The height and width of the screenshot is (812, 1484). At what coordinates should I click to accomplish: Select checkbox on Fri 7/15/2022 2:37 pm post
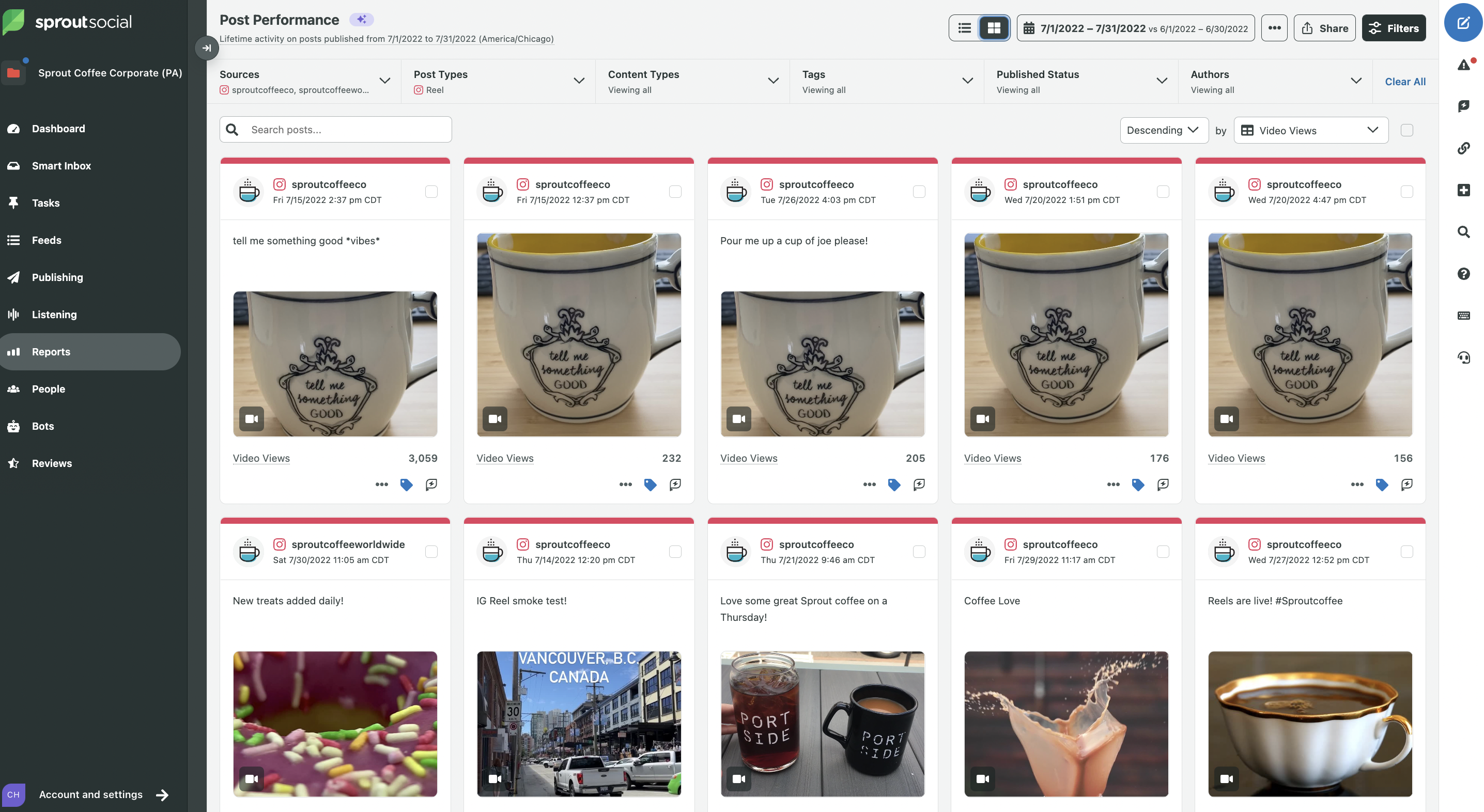click(431, 192)
